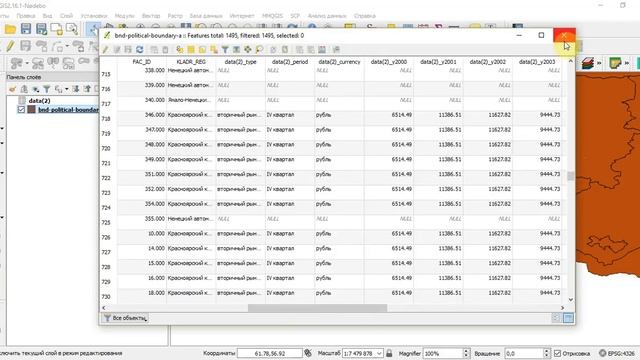Screen dimensions: 640x360
Task: Open the Справка menu
Action: coord(364,16)
